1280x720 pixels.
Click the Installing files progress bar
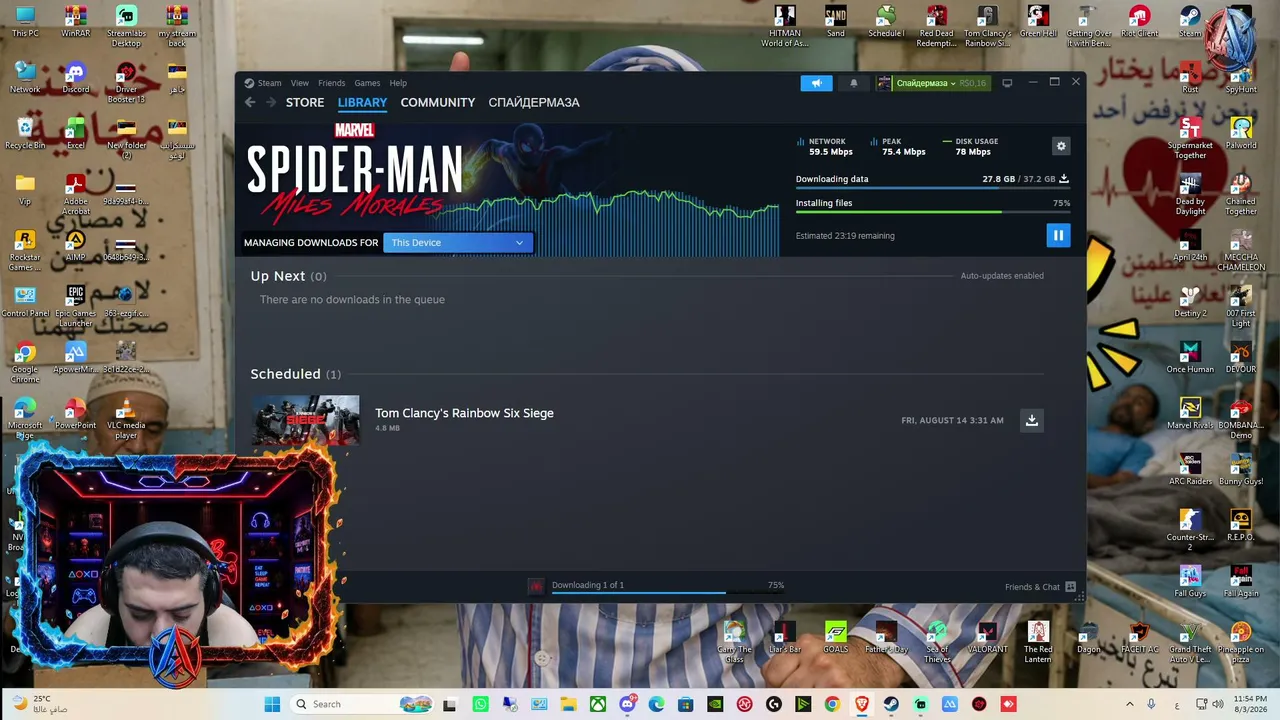pyautogui.click(x=932, y=212)
